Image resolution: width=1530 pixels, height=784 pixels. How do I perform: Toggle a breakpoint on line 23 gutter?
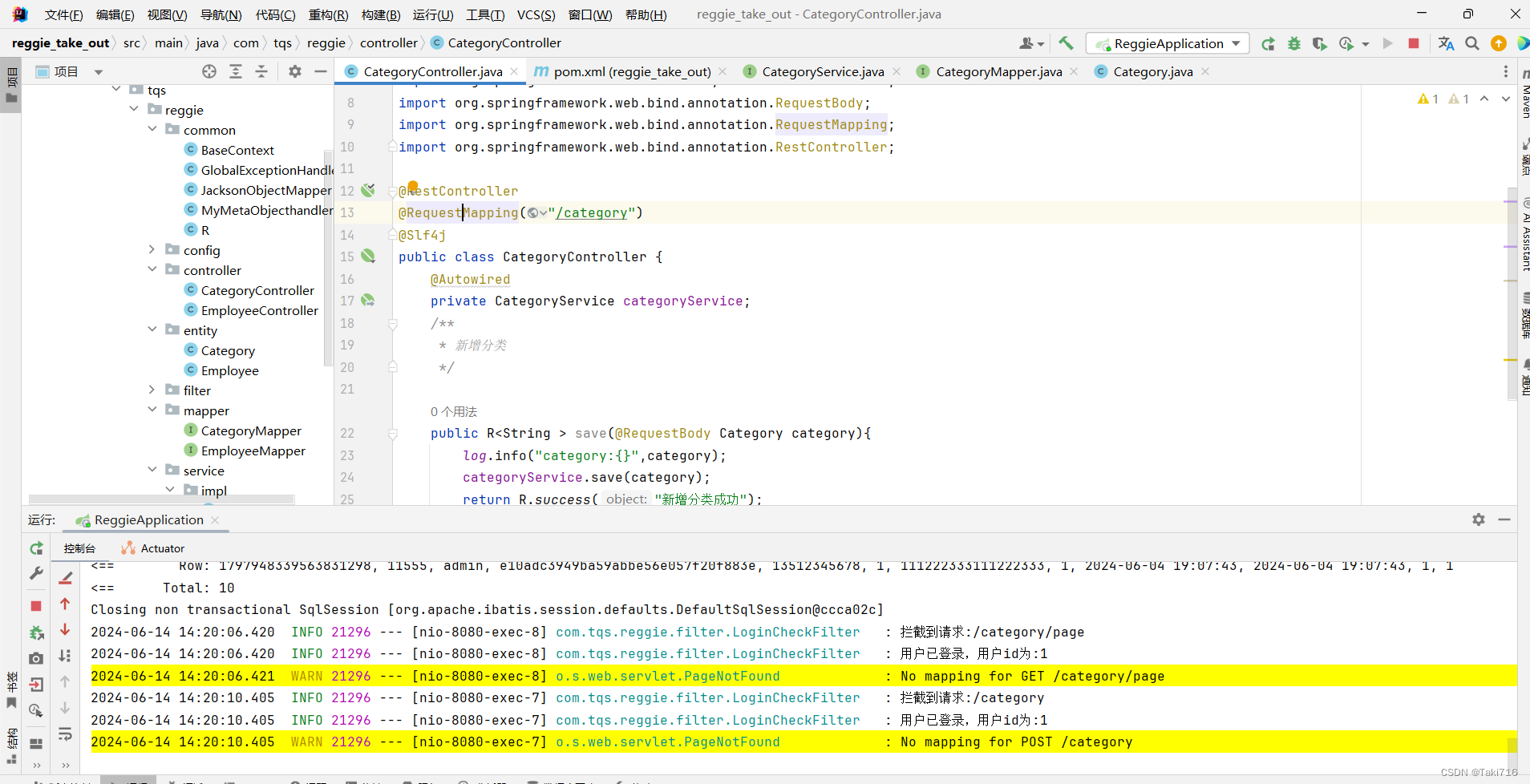coord(381,455)
